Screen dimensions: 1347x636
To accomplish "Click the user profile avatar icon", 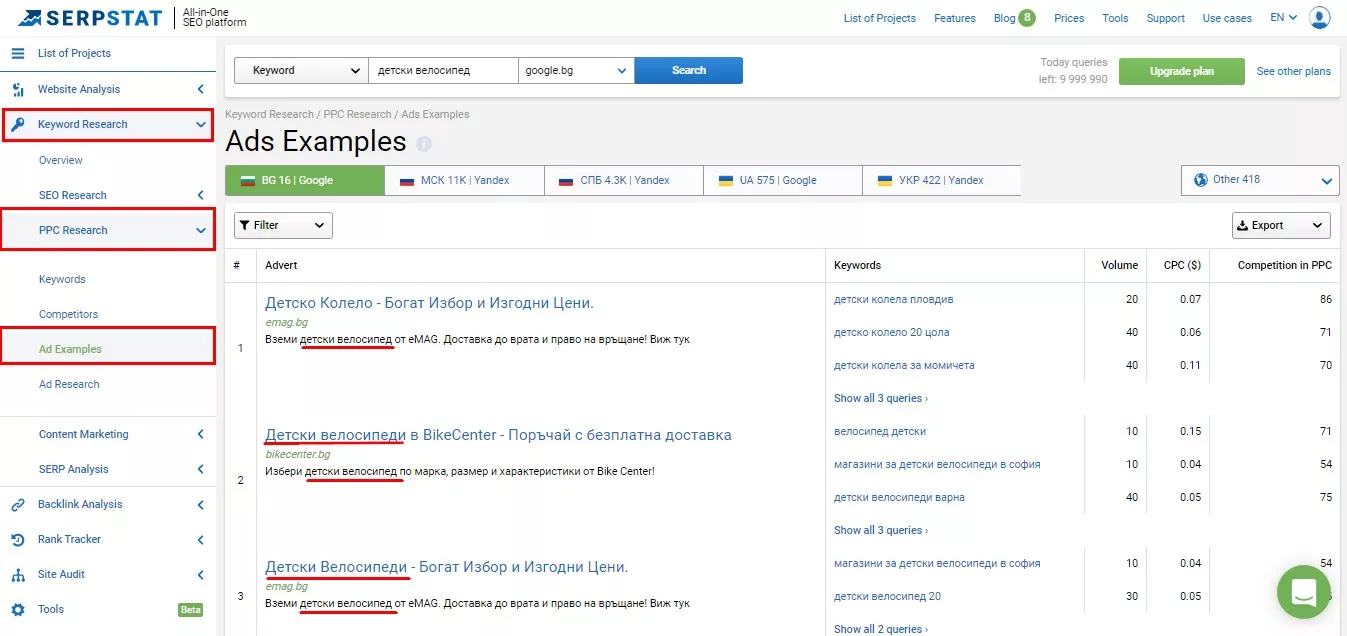I will click(x=1320, y=18).
